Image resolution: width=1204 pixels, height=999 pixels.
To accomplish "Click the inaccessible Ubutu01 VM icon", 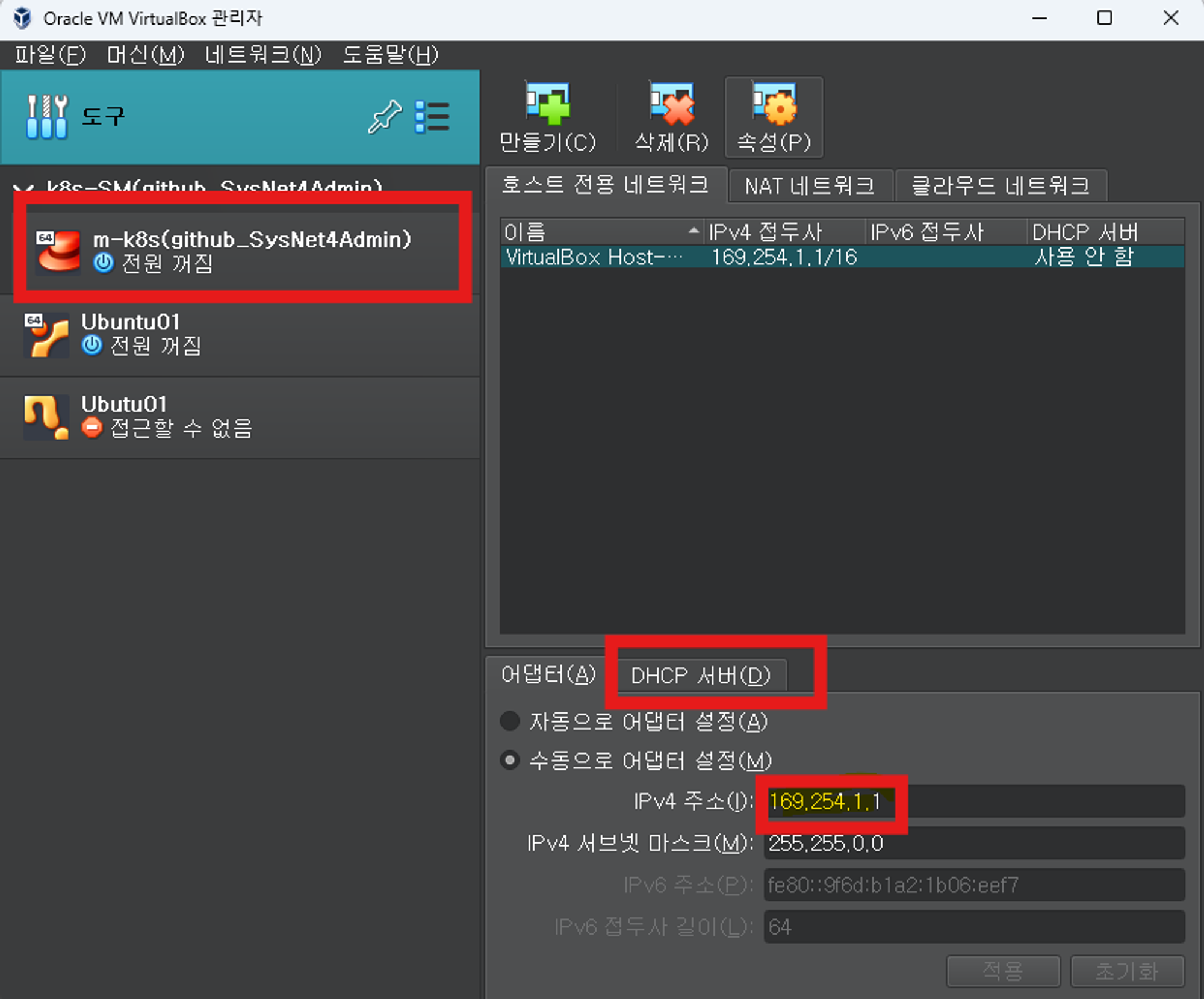I will [46, 417].
